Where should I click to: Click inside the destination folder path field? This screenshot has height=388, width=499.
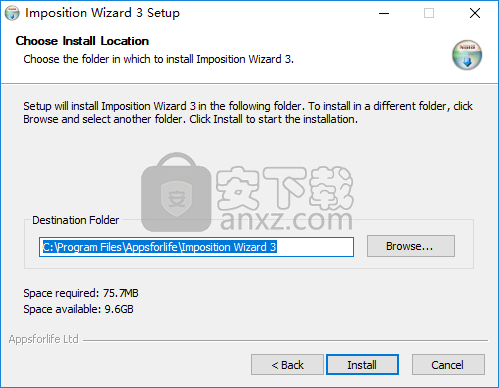click(196, 247)
